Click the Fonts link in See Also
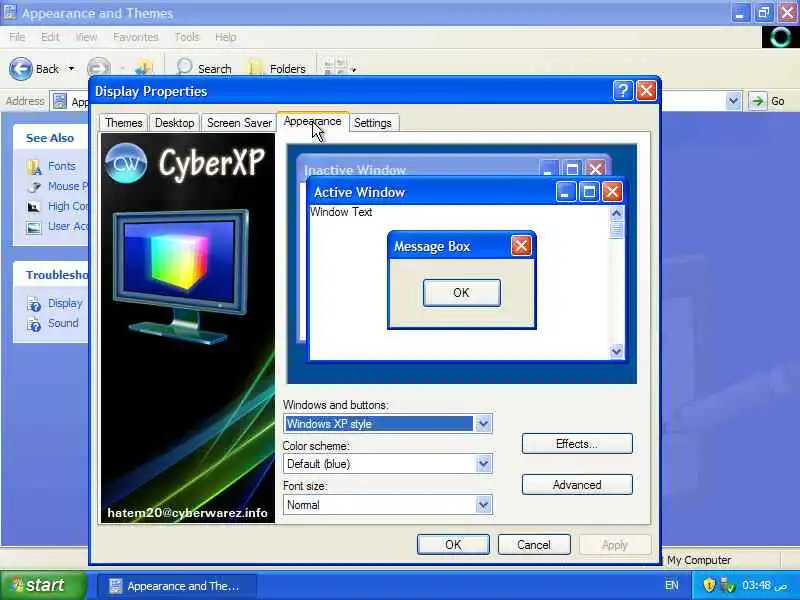 (62, 166)
